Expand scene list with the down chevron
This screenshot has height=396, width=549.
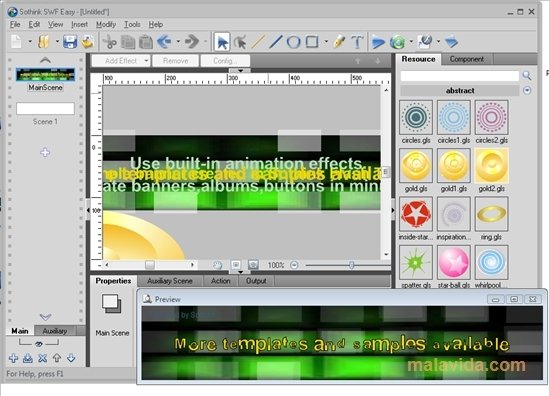tap(46, 317)
